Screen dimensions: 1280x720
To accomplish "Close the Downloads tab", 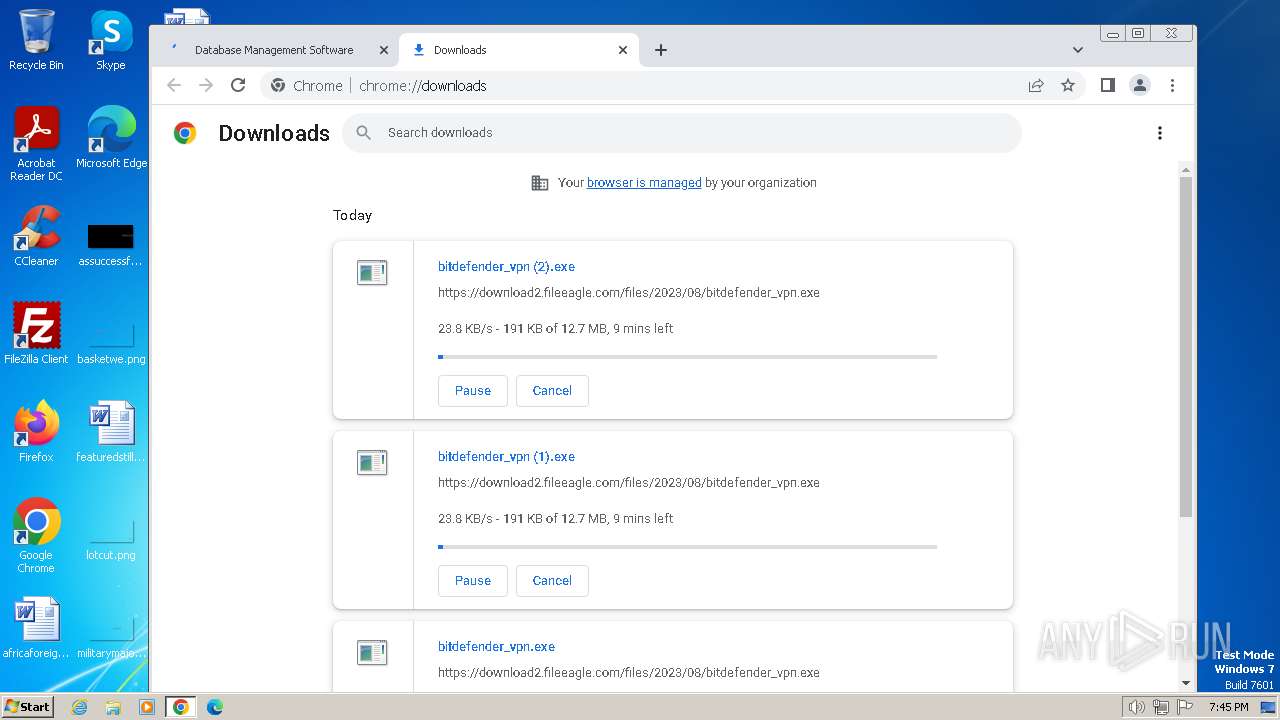I will (x=623, y=50).
